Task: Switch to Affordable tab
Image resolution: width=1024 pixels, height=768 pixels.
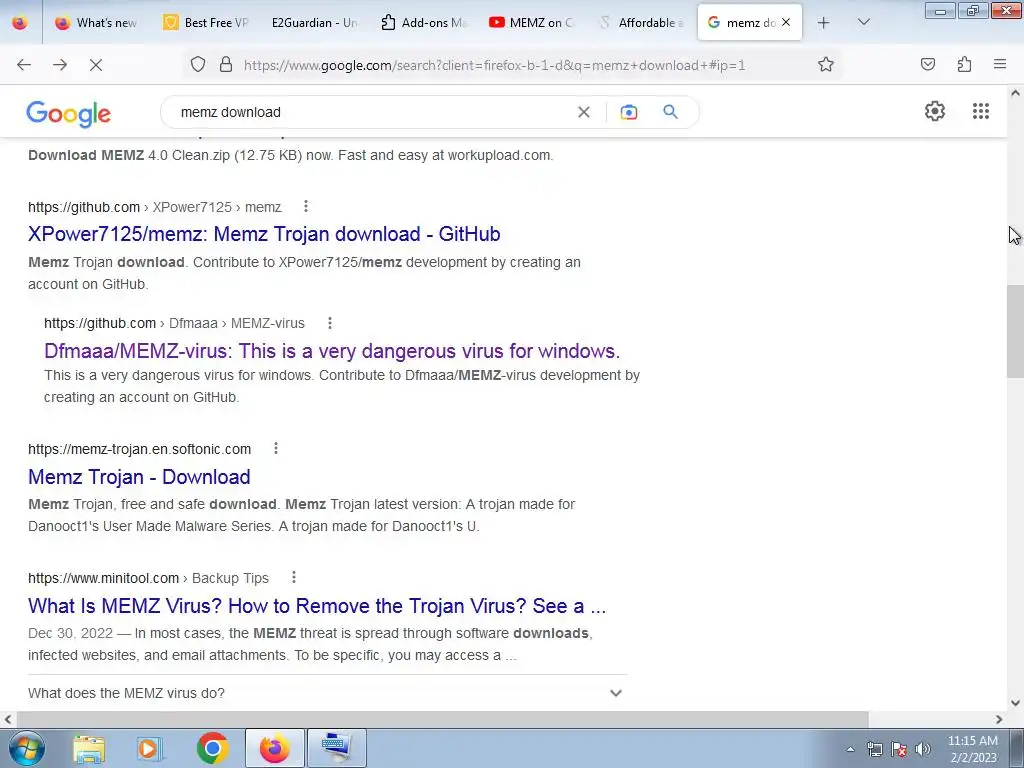Action: (x=641, y=23)
